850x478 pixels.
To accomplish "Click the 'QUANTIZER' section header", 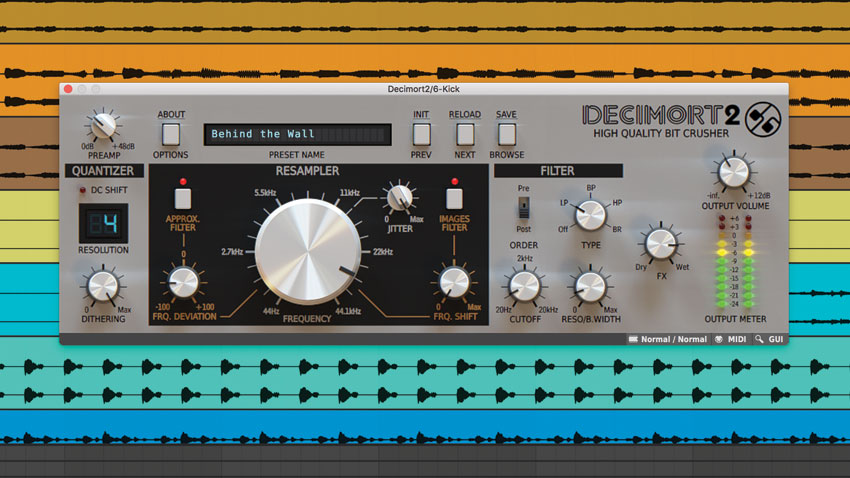I will pyautogui.click(x=103, y=171).
